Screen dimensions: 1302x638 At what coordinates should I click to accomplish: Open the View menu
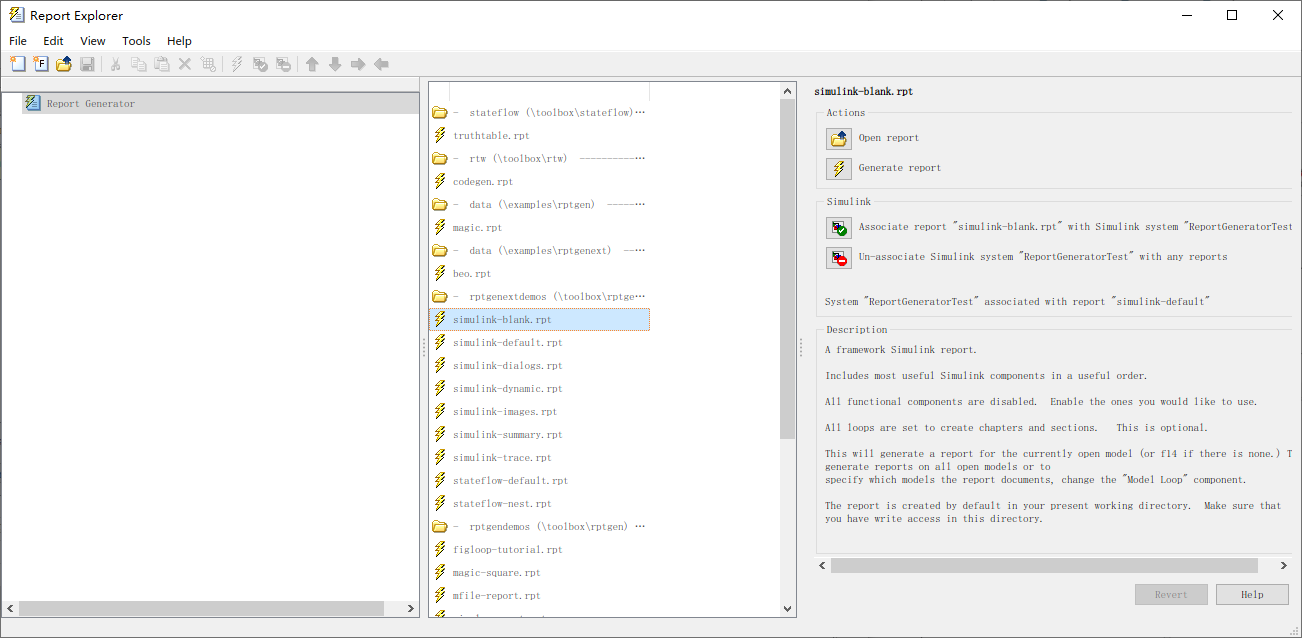tap(92, 41)
